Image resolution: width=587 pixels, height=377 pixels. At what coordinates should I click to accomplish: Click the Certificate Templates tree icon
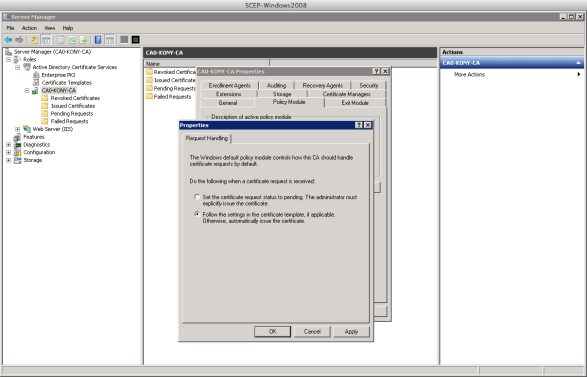[36, 82]
